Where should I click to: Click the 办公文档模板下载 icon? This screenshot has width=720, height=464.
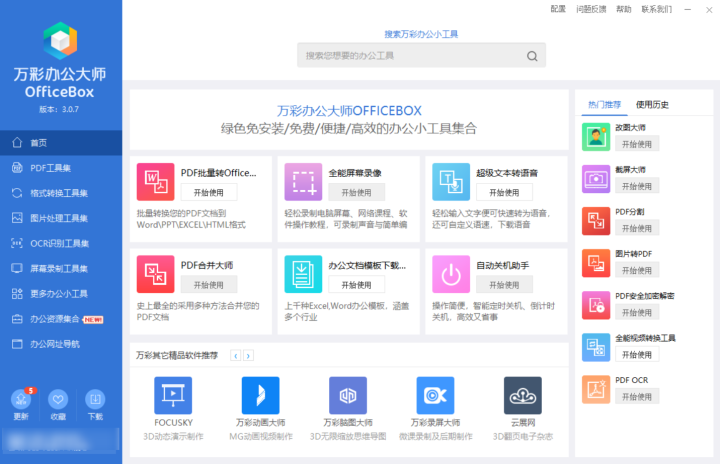tap(303, 274)
